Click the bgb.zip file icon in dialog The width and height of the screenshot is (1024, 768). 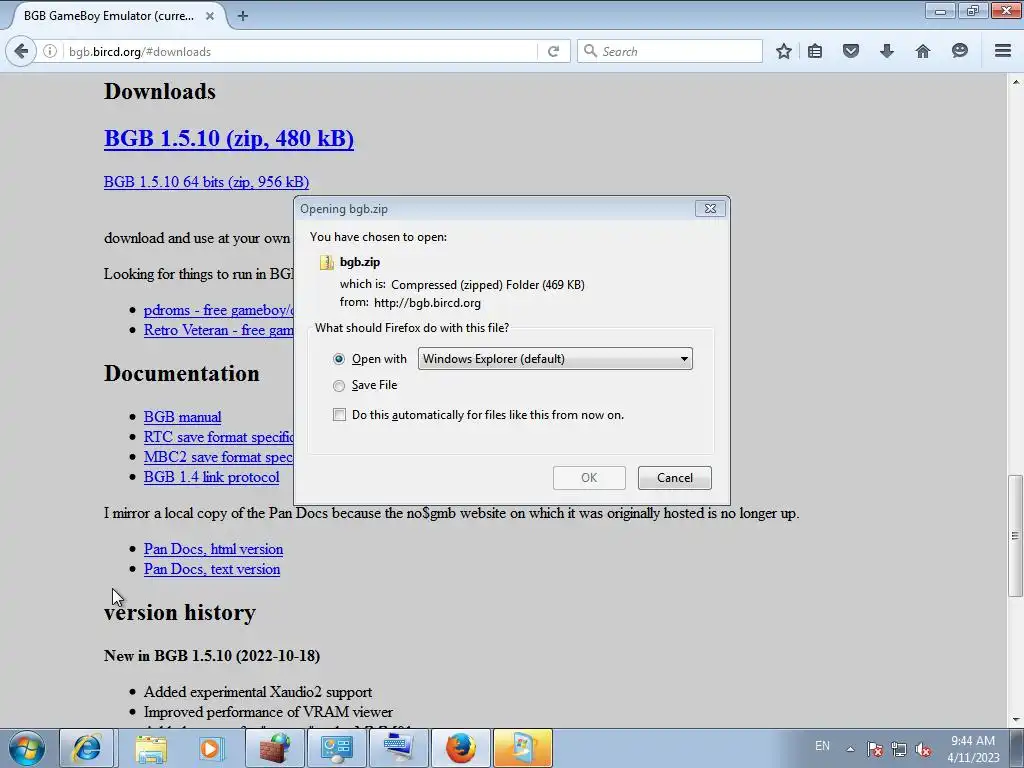point(327,263)
